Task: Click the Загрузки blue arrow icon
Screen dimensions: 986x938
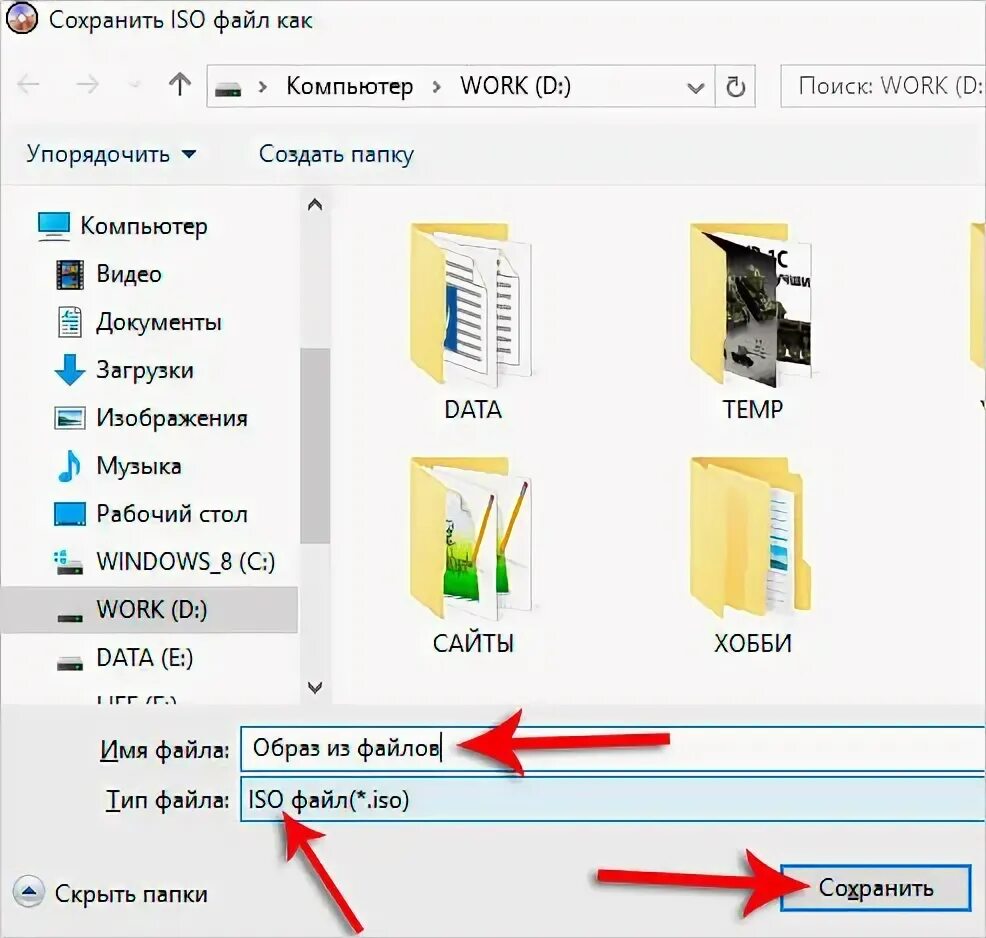Action: tap(70, 370)
